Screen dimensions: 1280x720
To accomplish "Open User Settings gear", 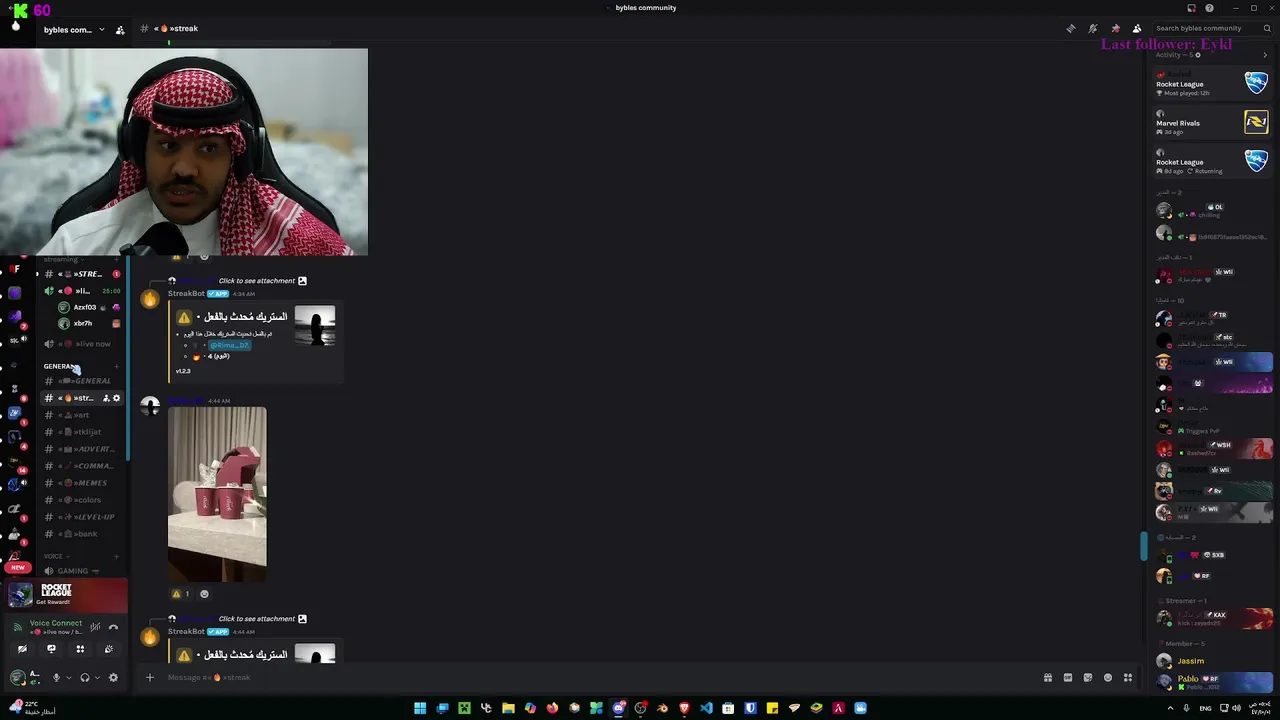I will tap(113, 677).
